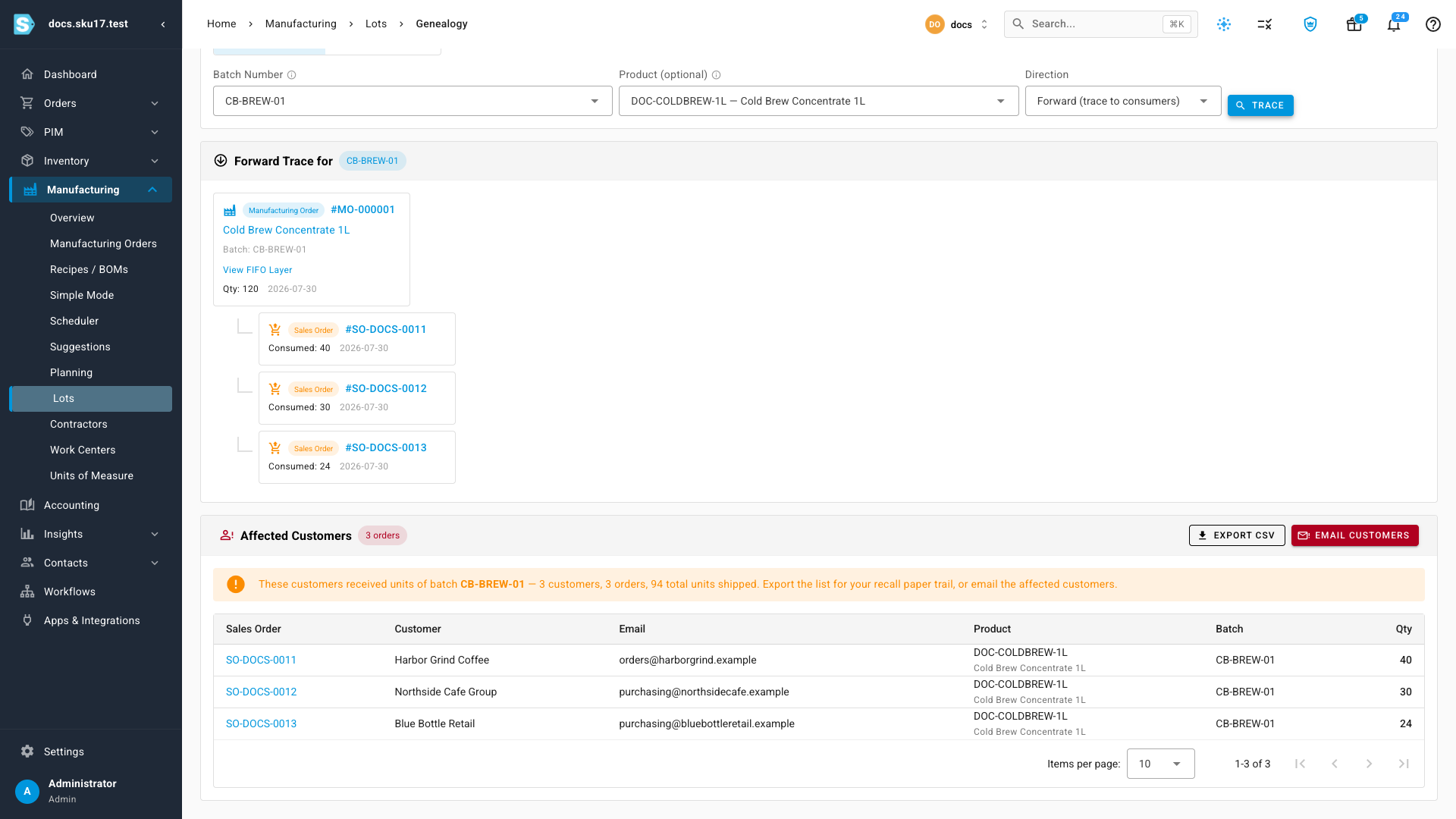Click the Inventory box icon
The height and width of the screenshot is (819, 1456).
tap(27, 161)
